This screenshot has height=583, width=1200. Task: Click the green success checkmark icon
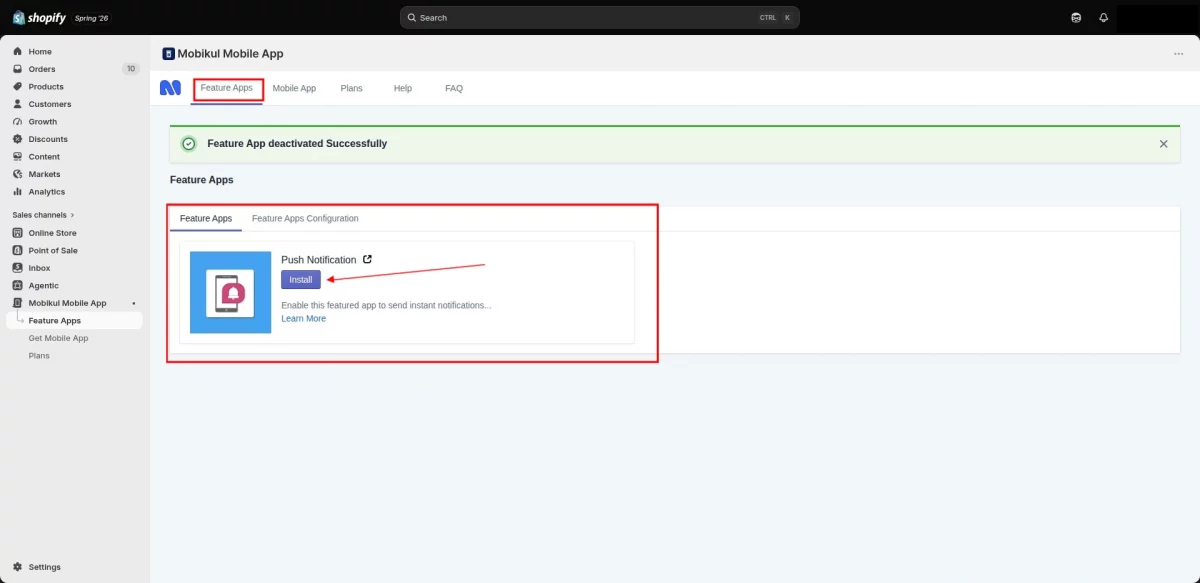[x=189, y=144]
